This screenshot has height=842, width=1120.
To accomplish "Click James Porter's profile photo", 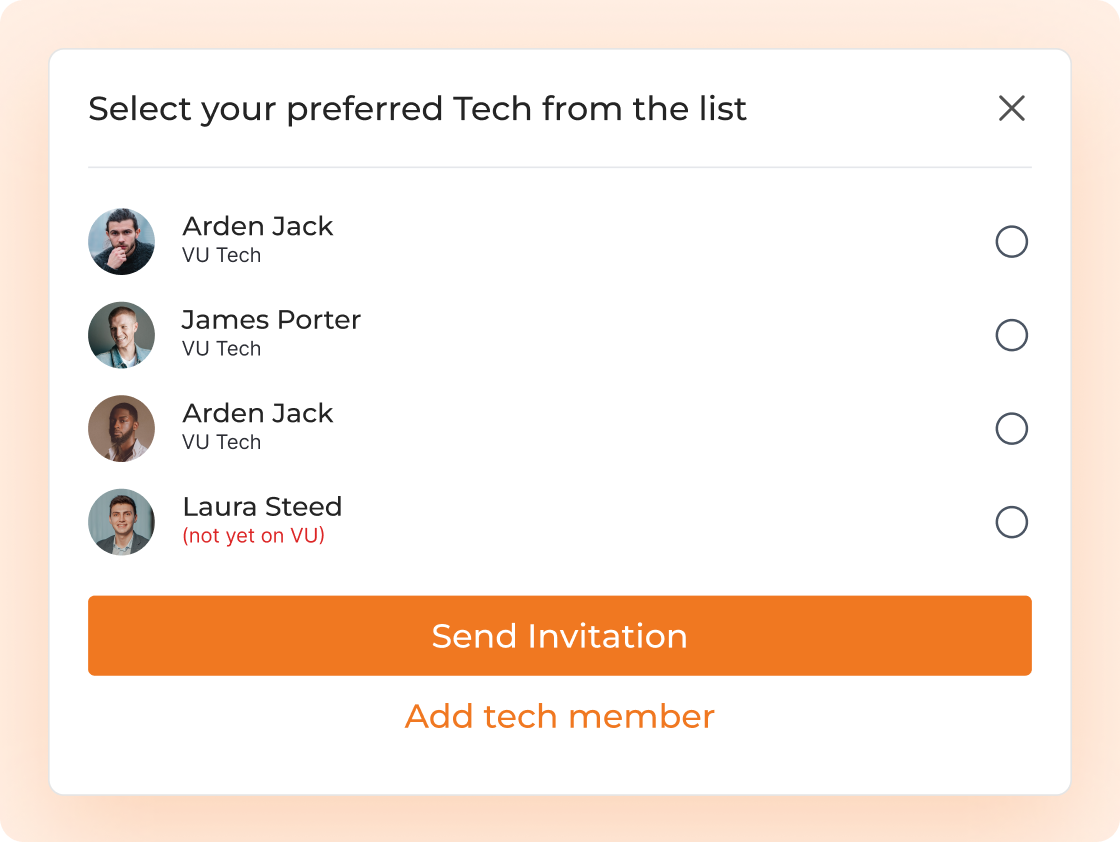I will pyautogui.click(x=121, y=335).
